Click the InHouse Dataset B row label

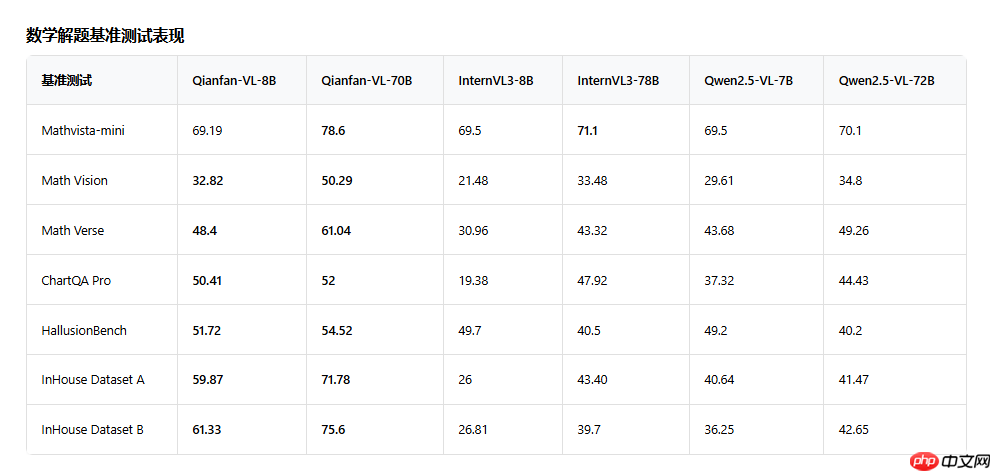(x=93, y=430)
